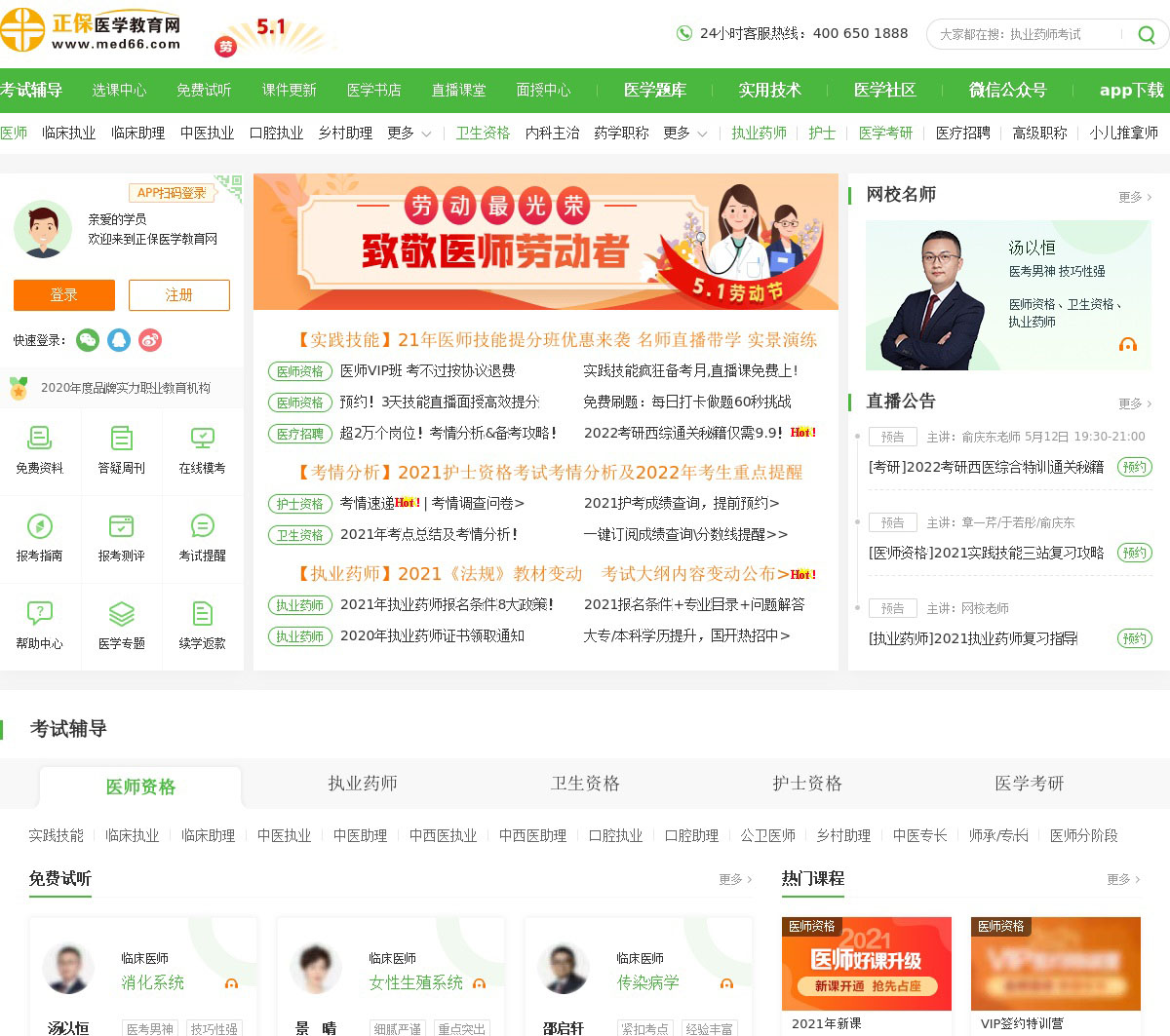Viewport: 1170px width, 1036px height.
Task: Click the phone hotline icon
Action: click(684, 33)
